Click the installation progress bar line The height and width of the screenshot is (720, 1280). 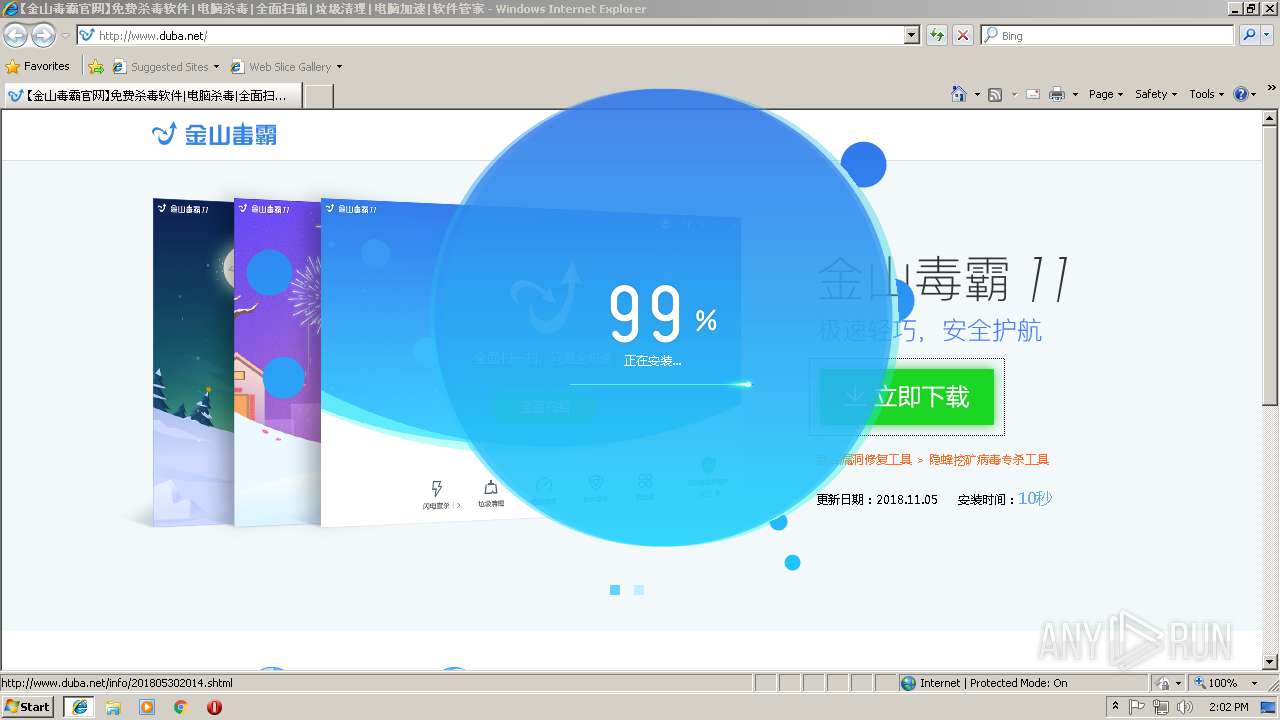coord(660,384)
